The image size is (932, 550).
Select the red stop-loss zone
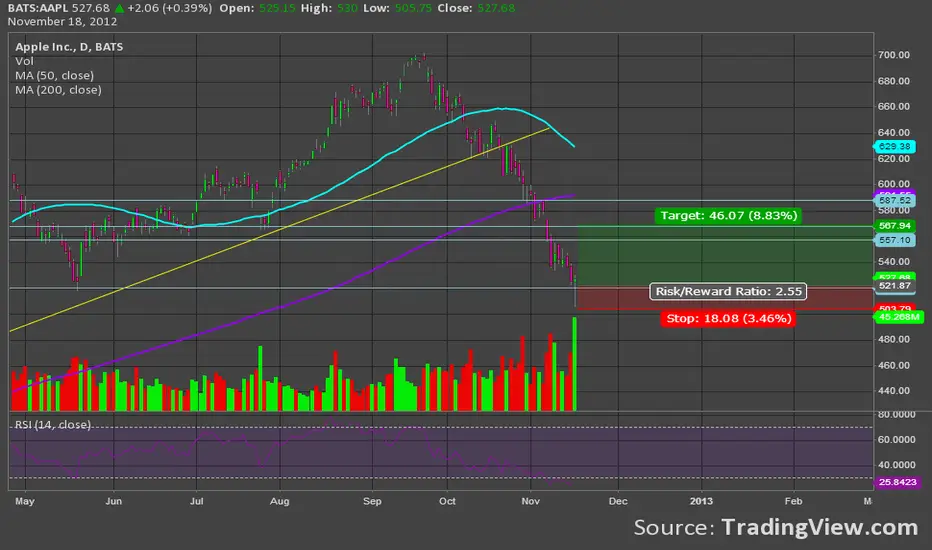725,298
